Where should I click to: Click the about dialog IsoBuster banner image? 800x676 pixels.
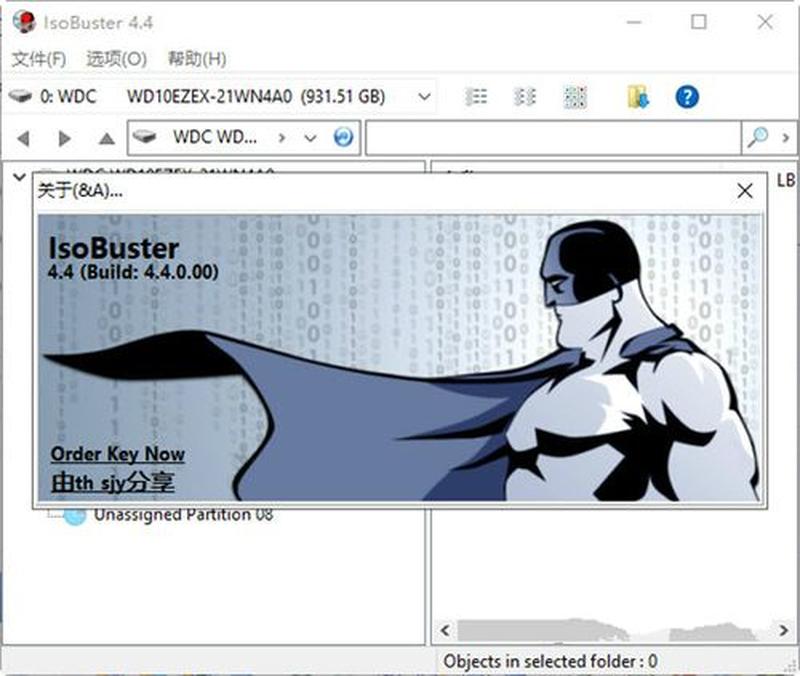(399, 358)
